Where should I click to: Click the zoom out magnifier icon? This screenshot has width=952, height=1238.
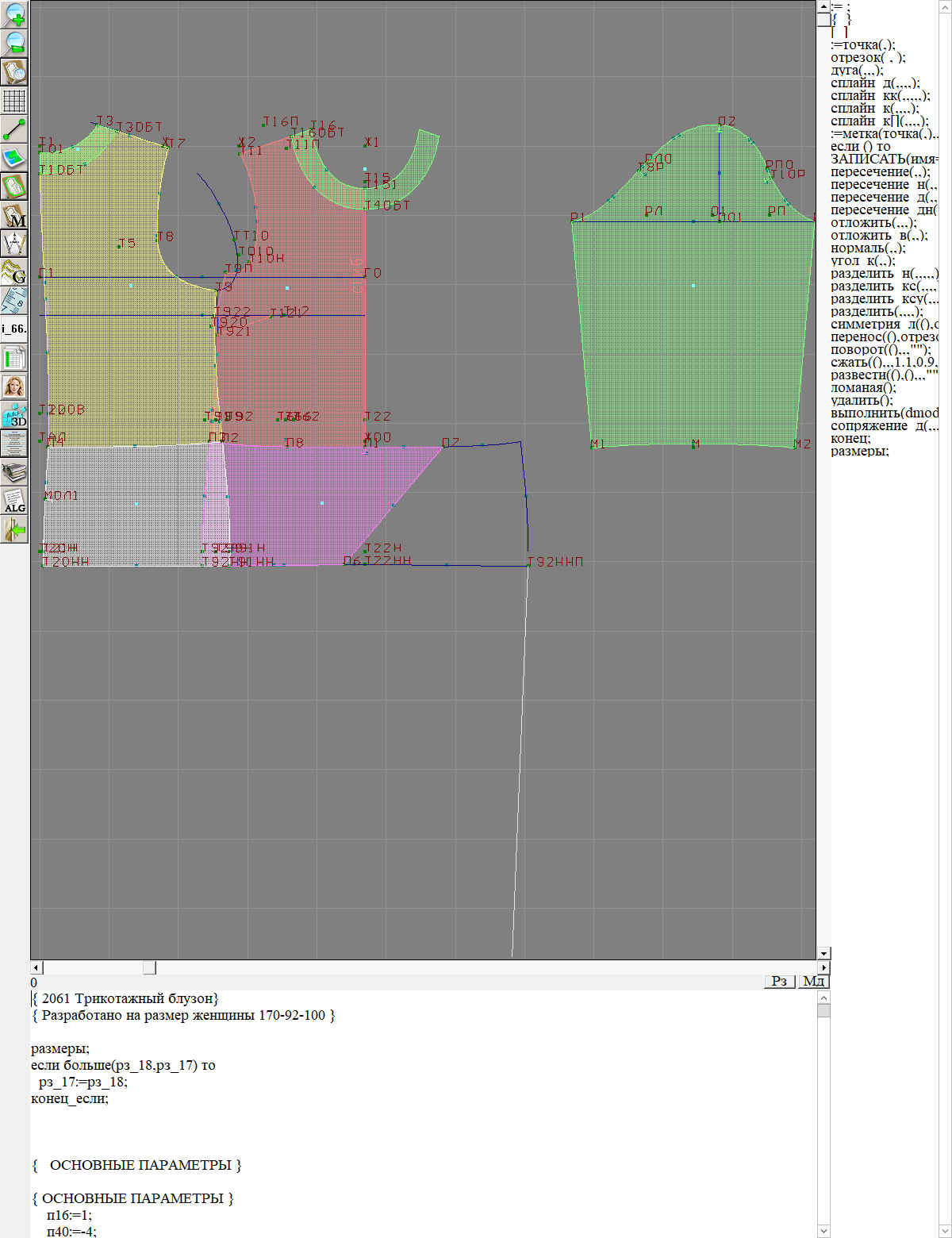(15, 43)
